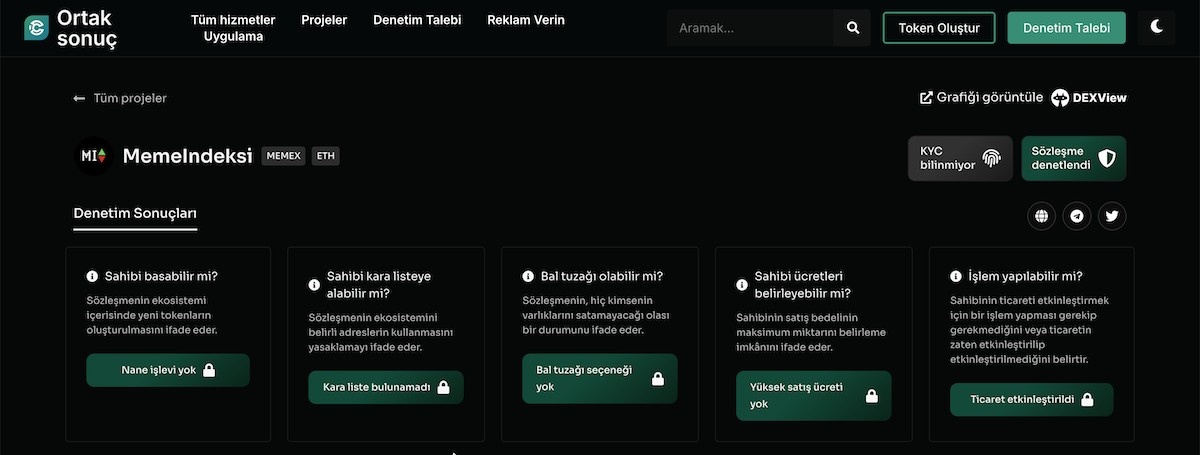Open Tüm hizmetler Uygulama menu
This screenshot has width=1200, height=455.
[x=233, y=28]
